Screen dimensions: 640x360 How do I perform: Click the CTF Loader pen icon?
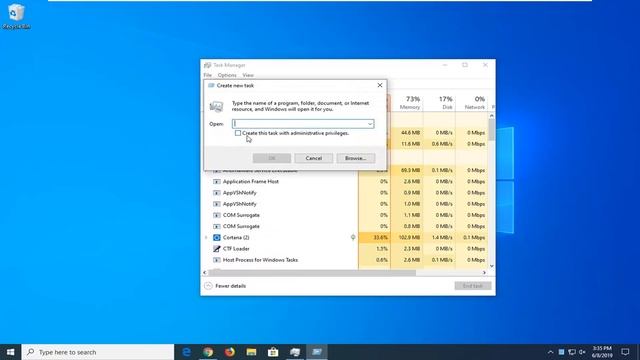pyautogui.click(x=217, y=249)
